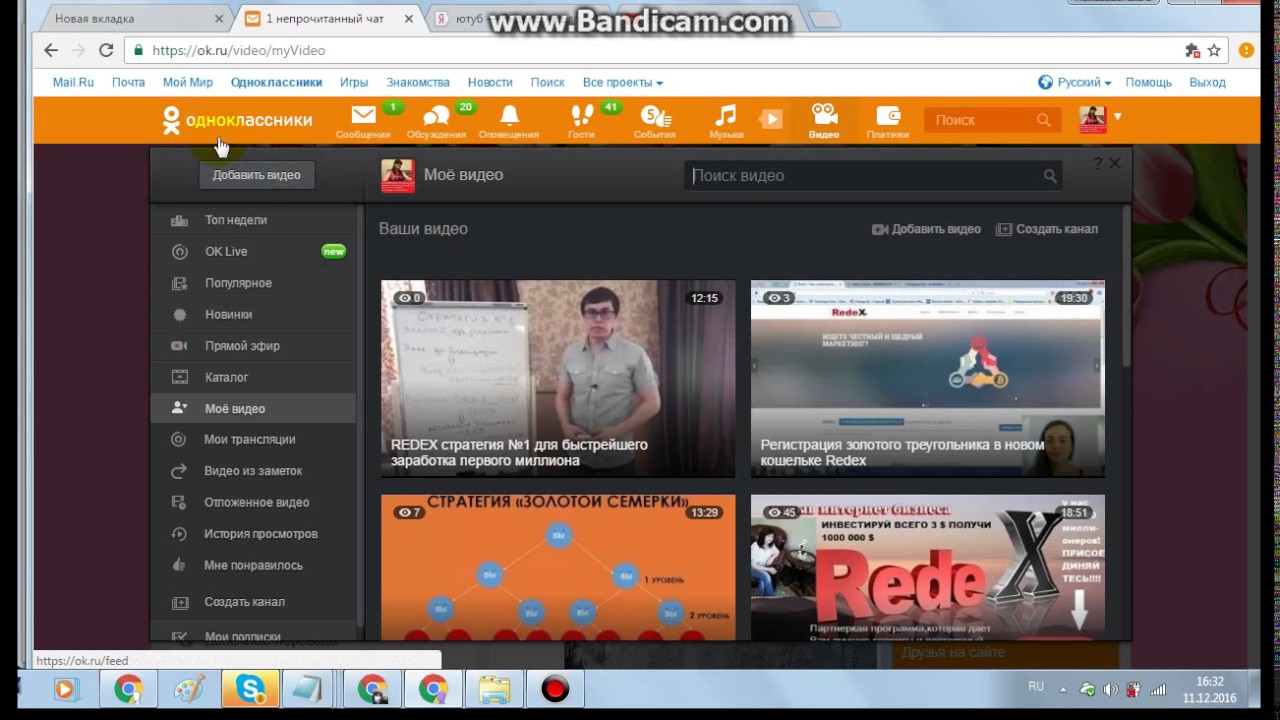Viewport: 1280px width, 720px height.
Task: Click Помощь link
Action: coord(1148,83)
